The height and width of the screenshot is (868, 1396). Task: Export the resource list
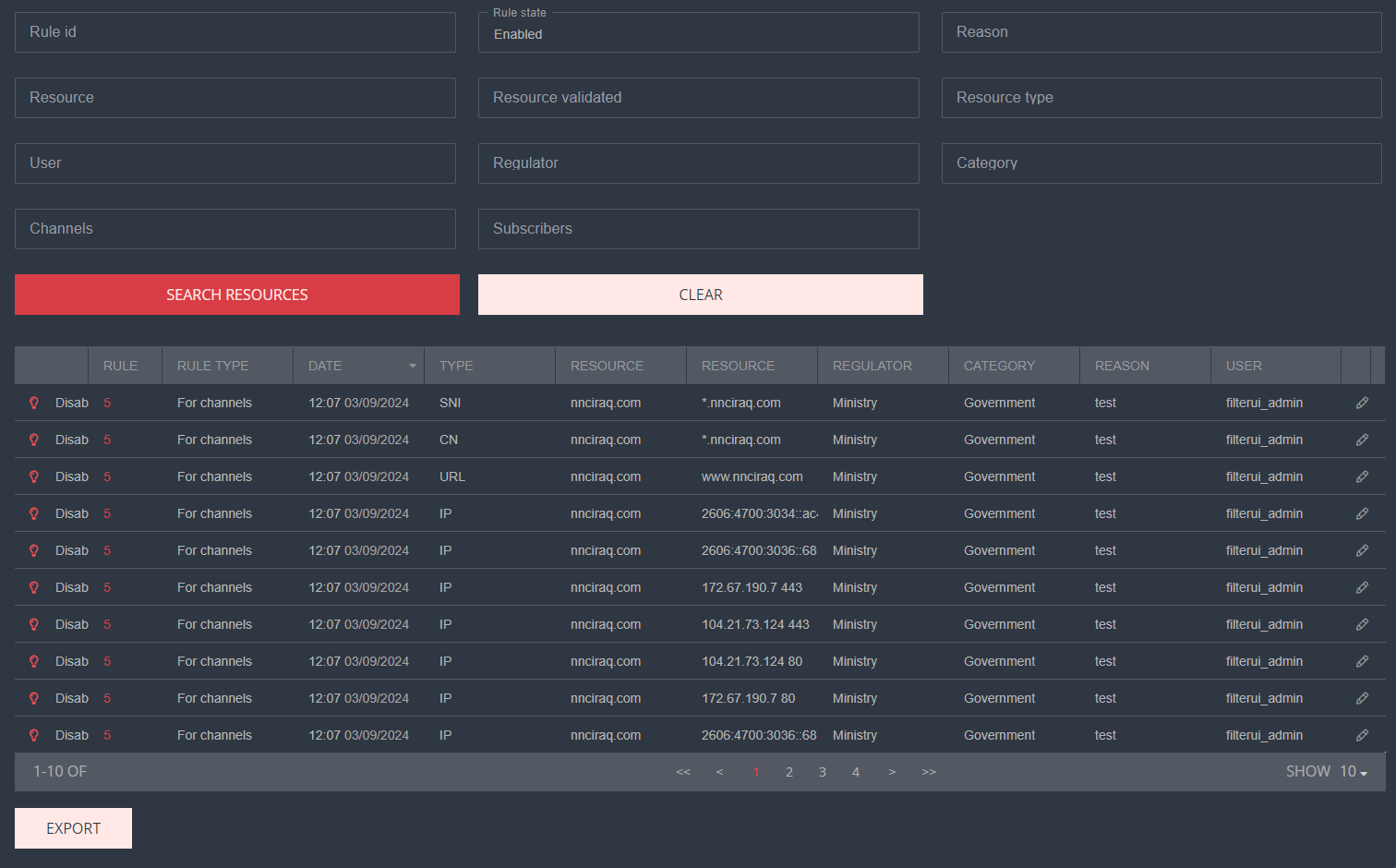point(73,828)
